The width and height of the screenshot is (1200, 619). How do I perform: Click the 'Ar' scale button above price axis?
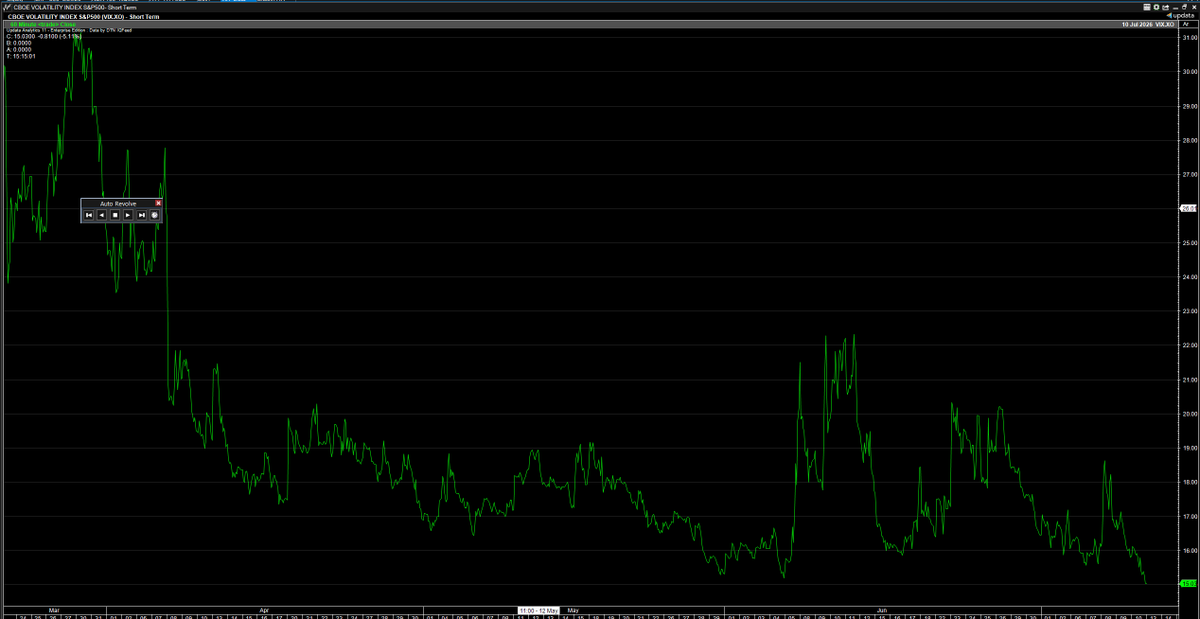click(1187, 24)
